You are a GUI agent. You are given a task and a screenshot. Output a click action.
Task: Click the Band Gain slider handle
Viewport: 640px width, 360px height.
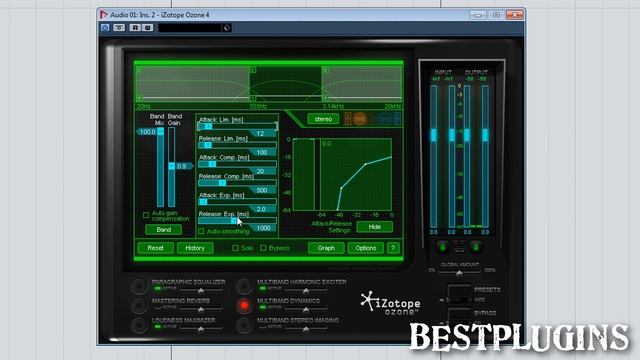click(172, 166)
